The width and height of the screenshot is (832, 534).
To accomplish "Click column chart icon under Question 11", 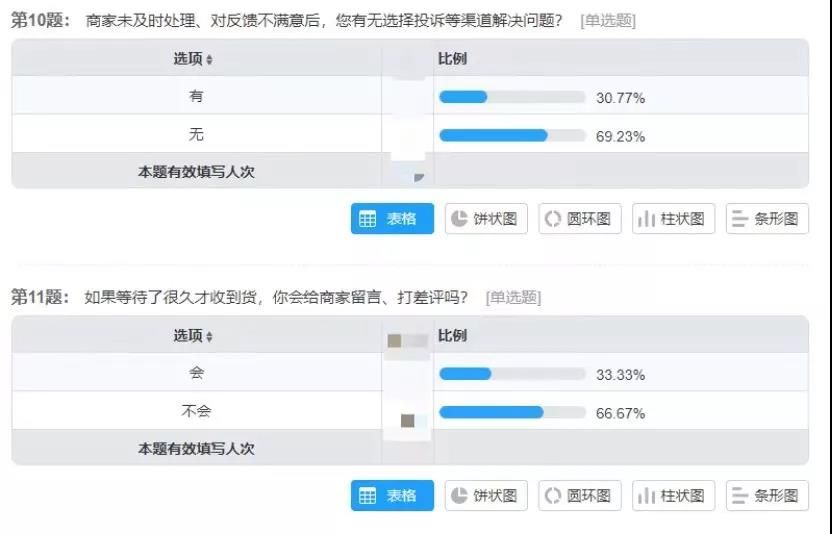I will [x=645, y=496].
